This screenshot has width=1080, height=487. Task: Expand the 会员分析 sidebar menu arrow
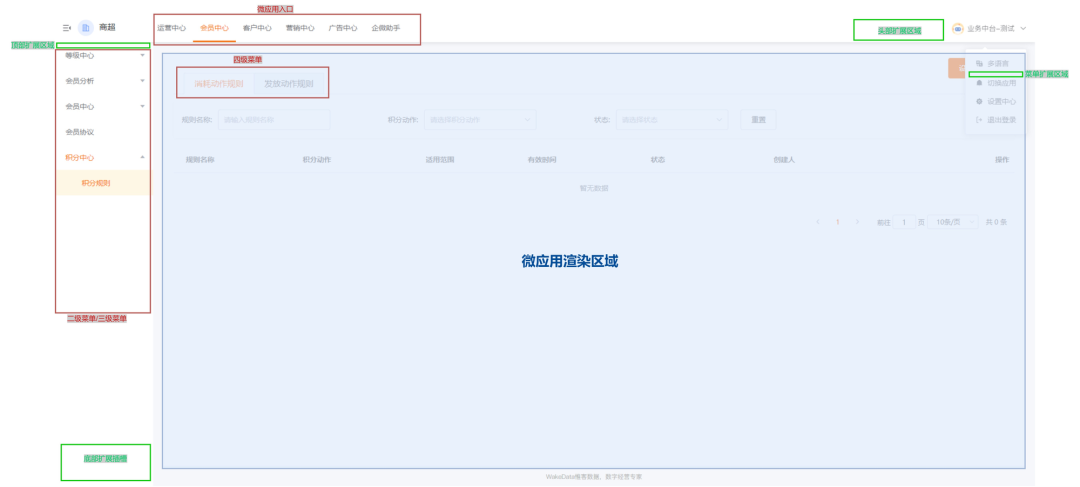pos(143,81)
